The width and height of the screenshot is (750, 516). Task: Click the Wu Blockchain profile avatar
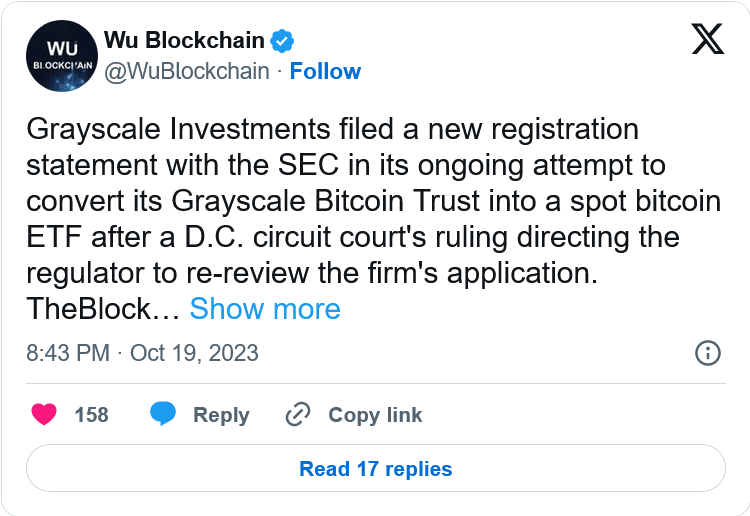[x=60, y=56]
